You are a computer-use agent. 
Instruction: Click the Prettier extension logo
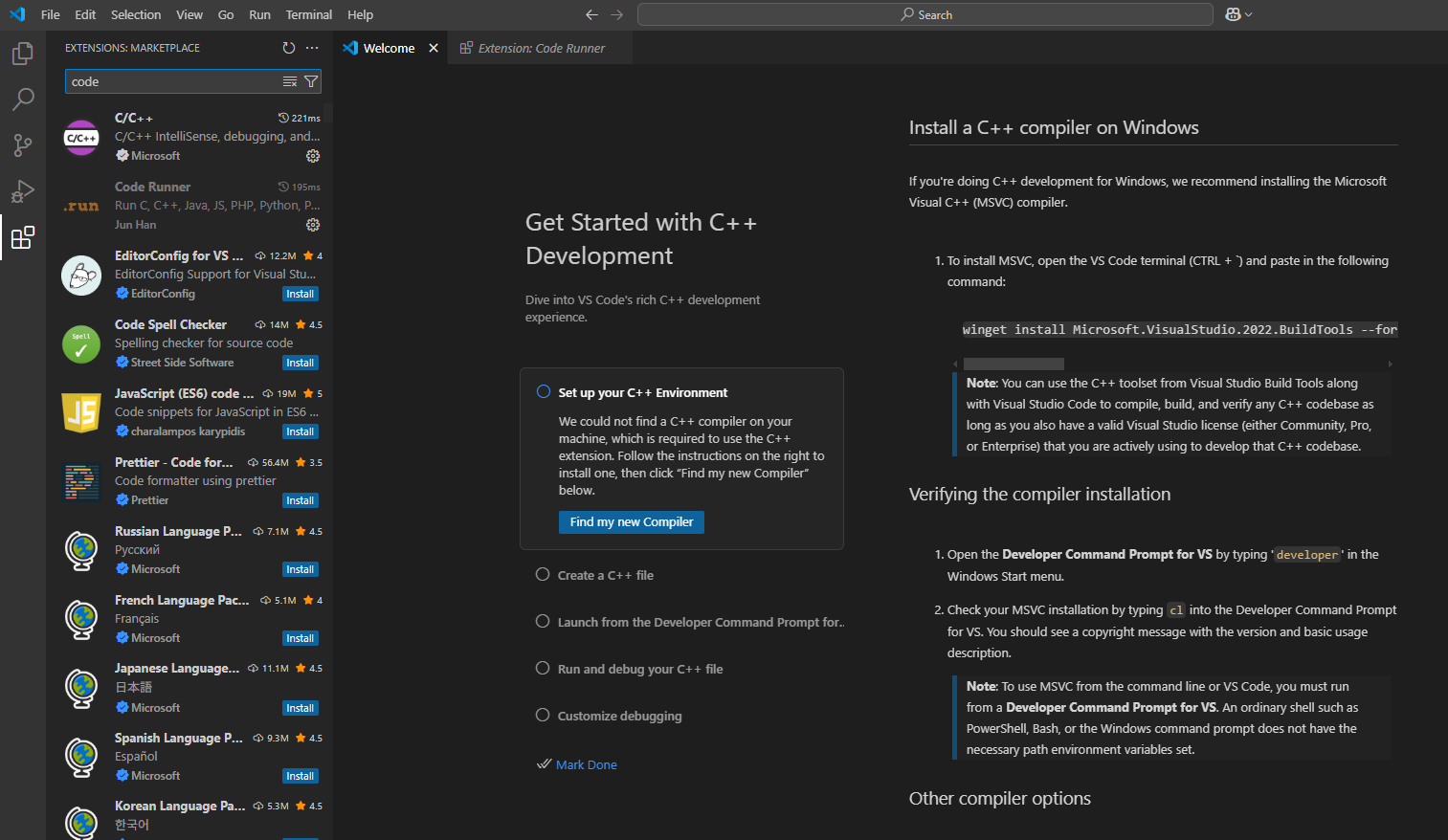(x=81, y=482)
